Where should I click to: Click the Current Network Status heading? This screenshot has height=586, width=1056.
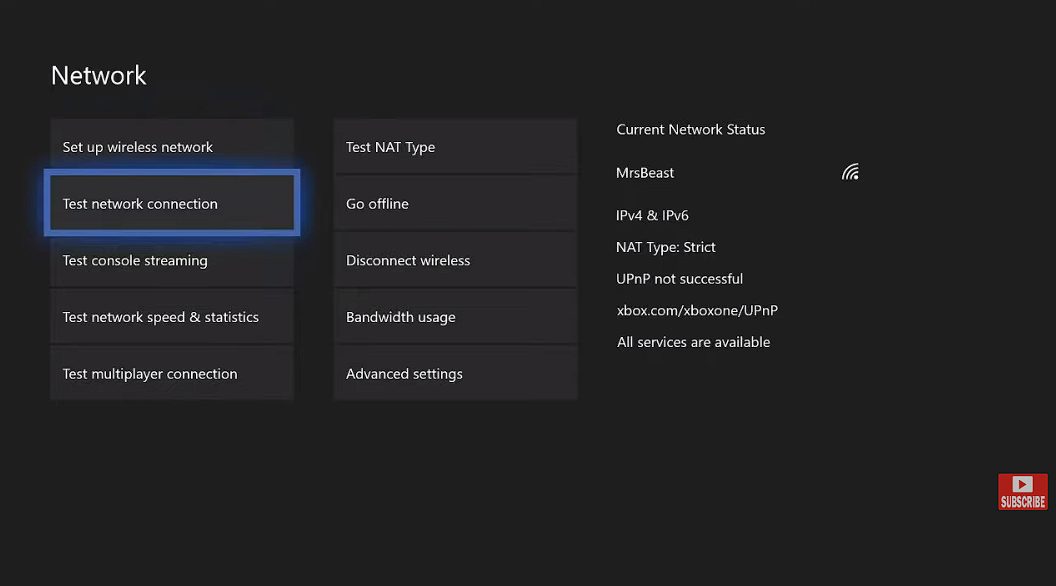point(690,129)
